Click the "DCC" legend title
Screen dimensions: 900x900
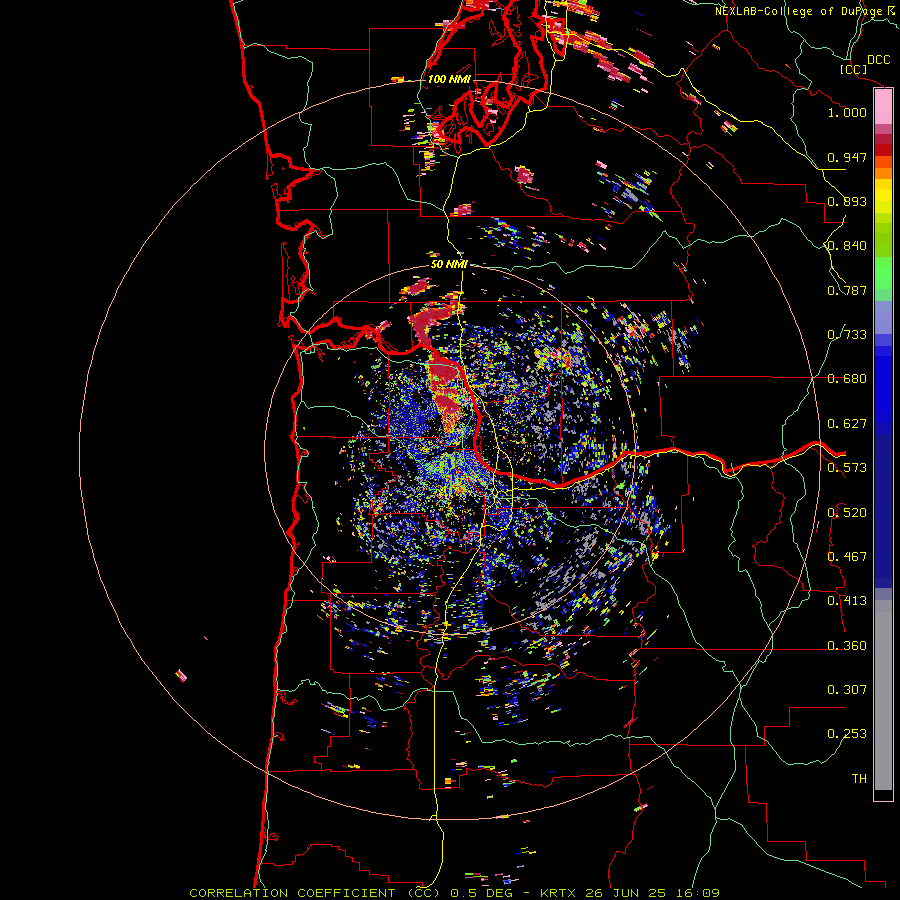click(878, 60)
